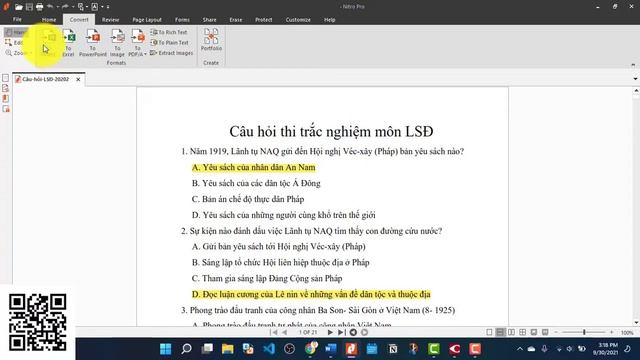The width and height of the screenshot is (640, 360).
Task: Open the Help tab
Action: click(x=329, y=20)
